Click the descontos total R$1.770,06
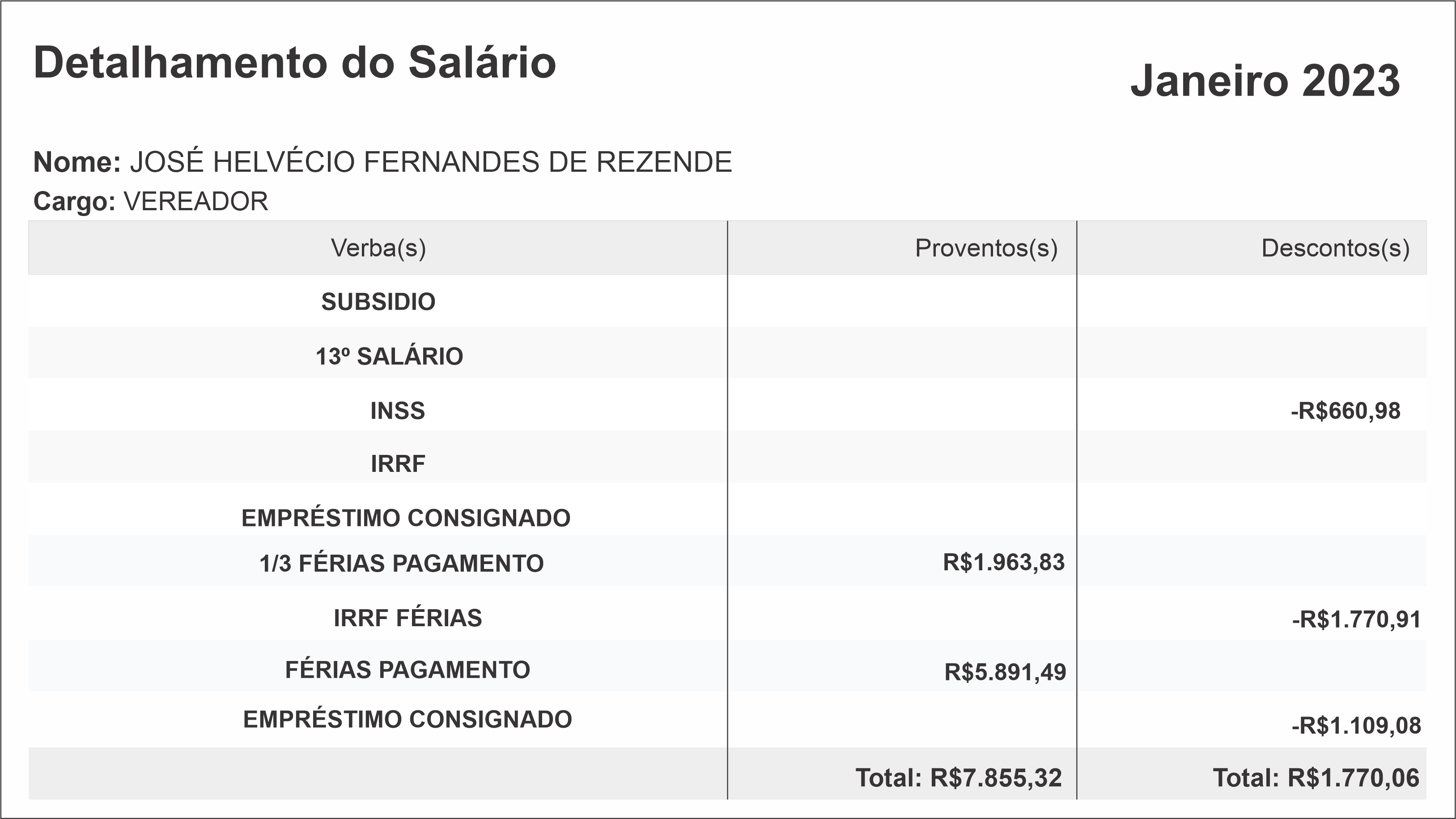The image size is (1456, 819). click(1316, 778)
